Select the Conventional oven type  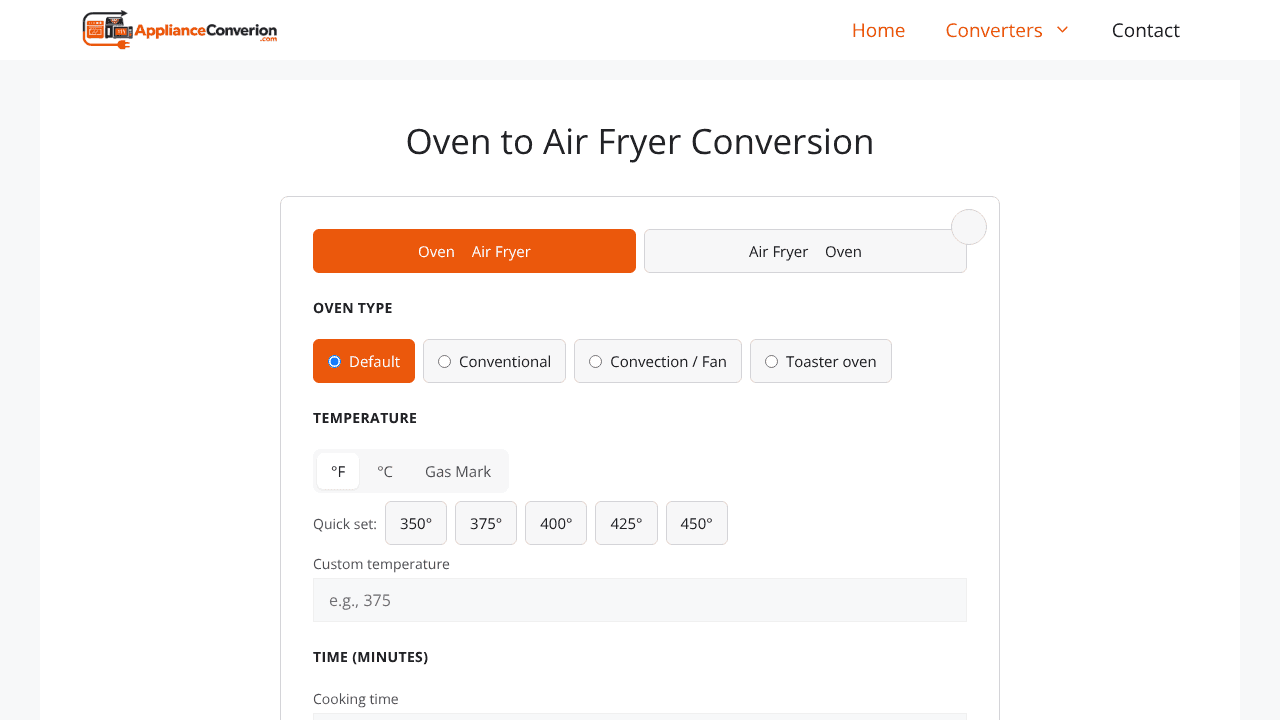[x=494, y=361]
